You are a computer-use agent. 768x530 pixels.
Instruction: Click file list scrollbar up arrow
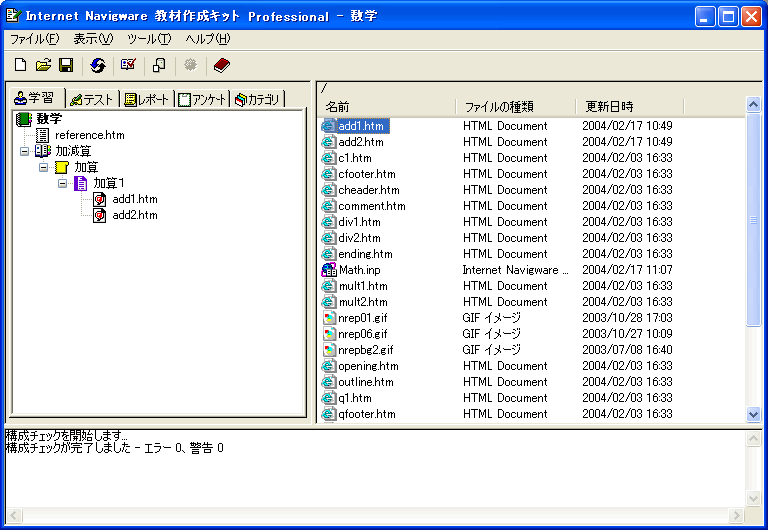753,104
